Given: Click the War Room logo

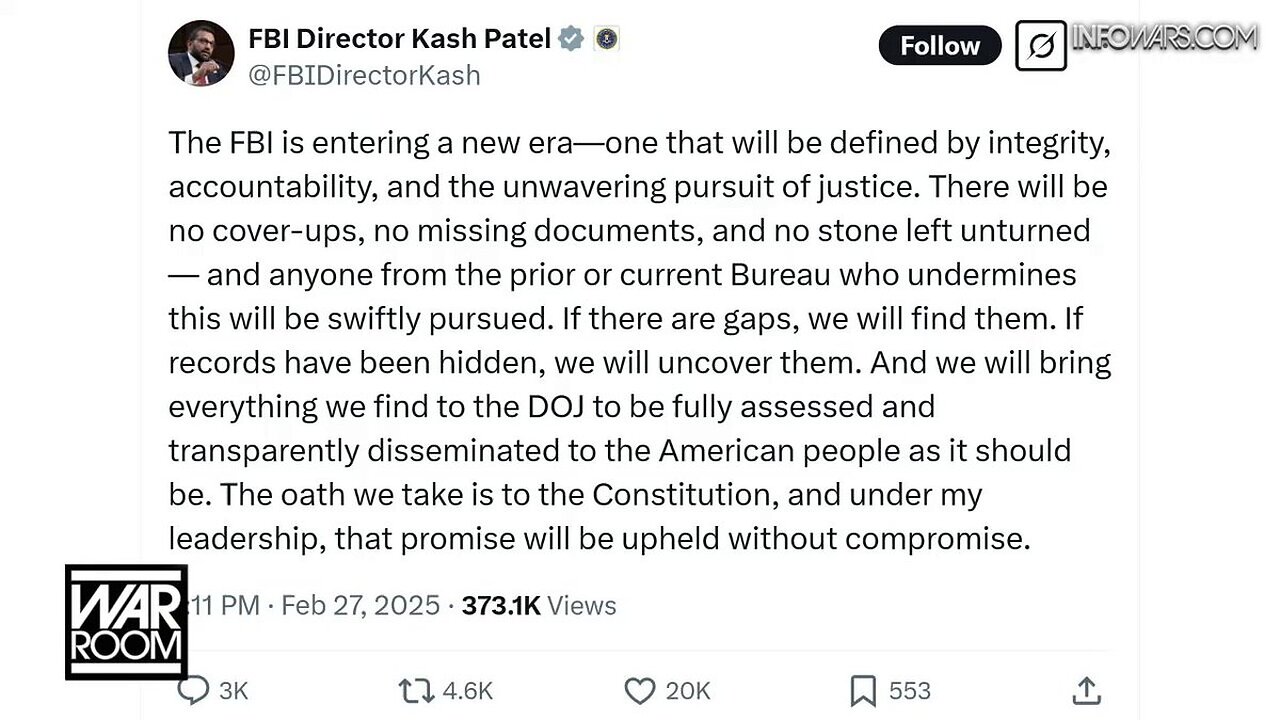Looking at the screenshot, I should point(126,622).
